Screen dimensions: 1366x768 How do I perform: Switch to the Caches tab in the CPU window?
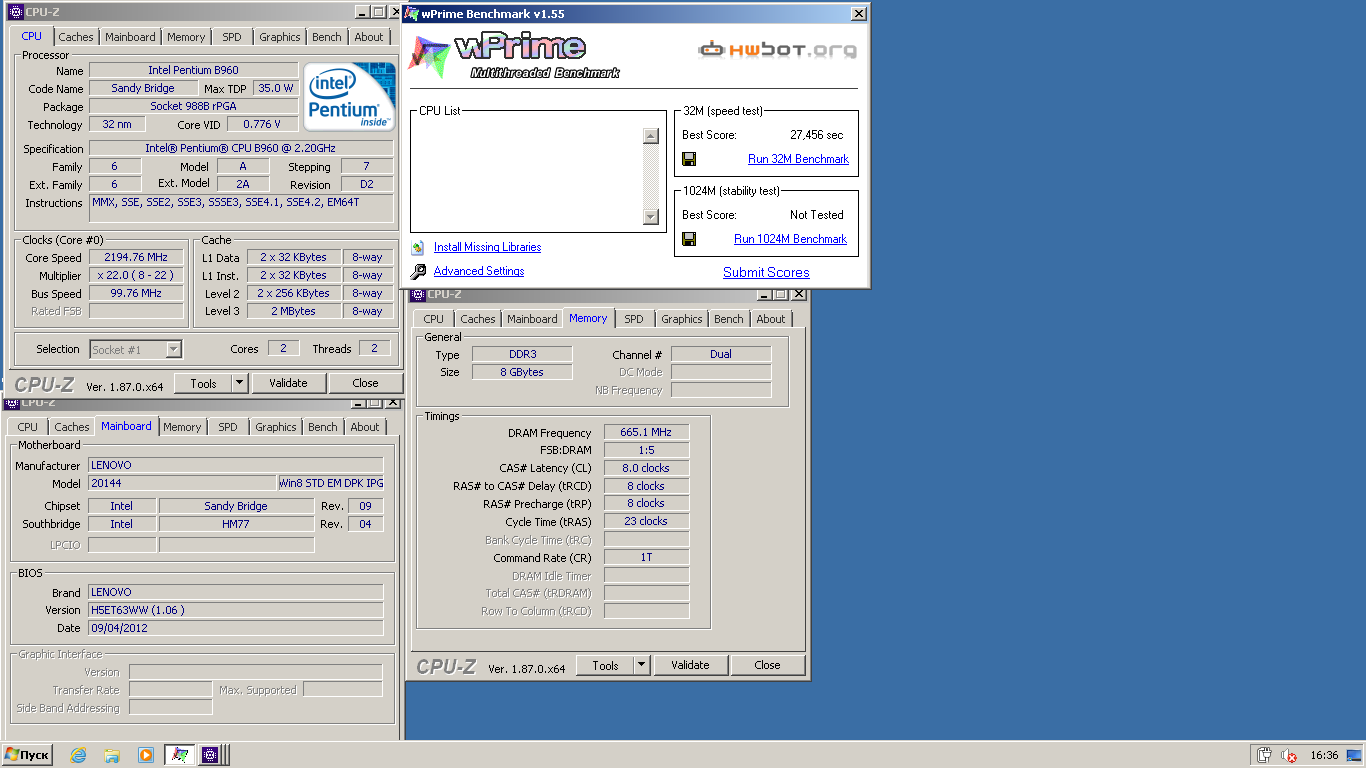click(x=76, y=37)
